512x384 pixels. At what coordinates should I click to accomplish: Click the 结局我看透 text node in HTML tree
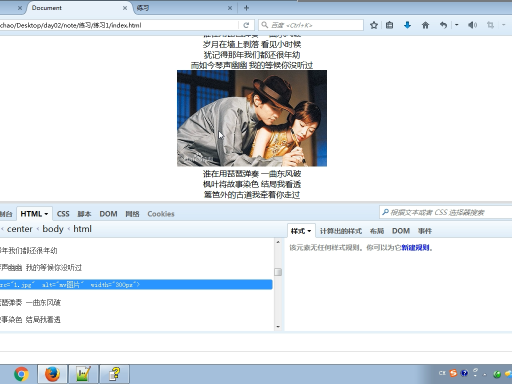coord(43,320)
